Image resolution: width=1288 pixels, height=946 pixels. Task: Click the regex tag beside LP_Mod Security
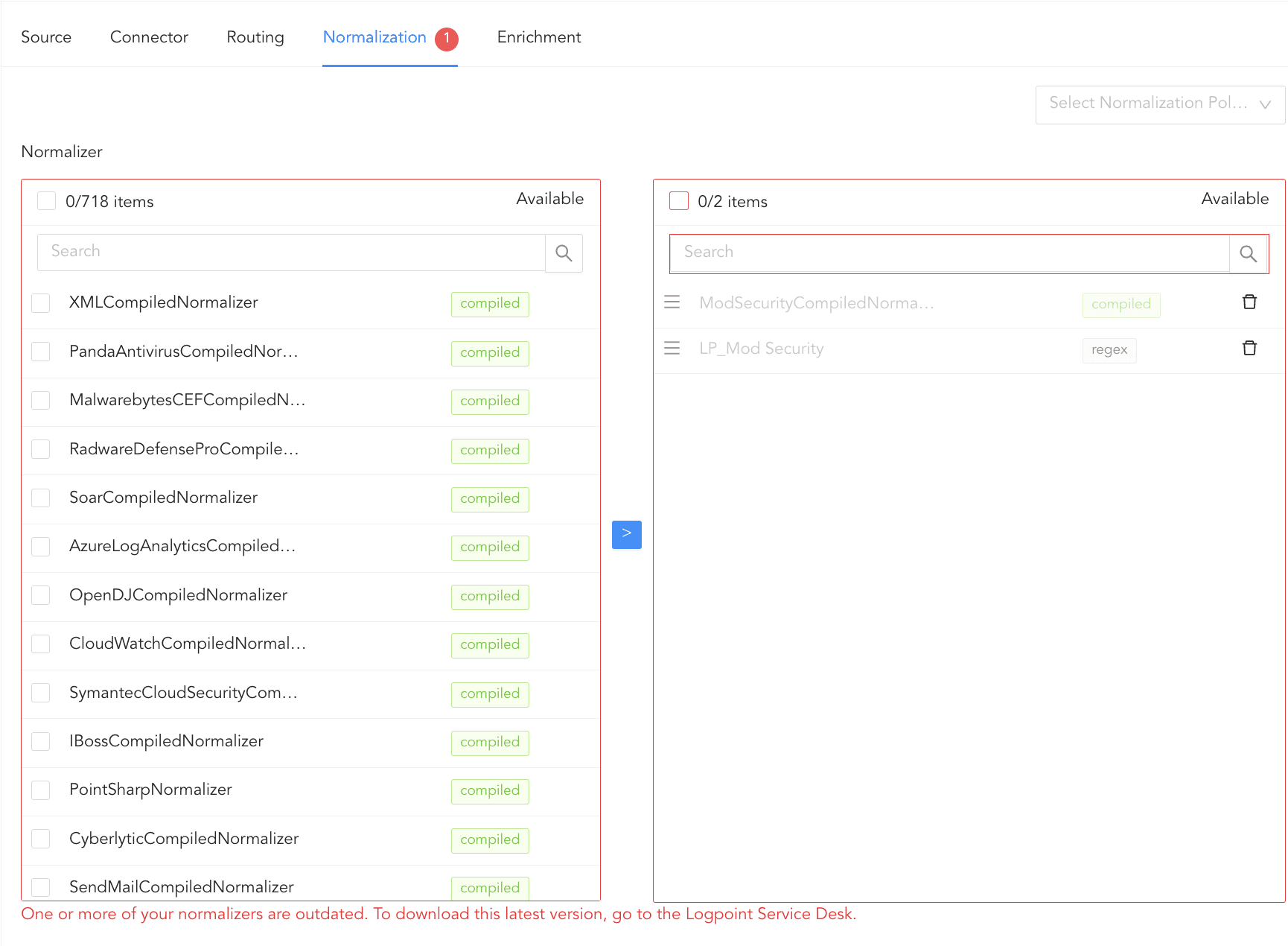(1109, 350)
